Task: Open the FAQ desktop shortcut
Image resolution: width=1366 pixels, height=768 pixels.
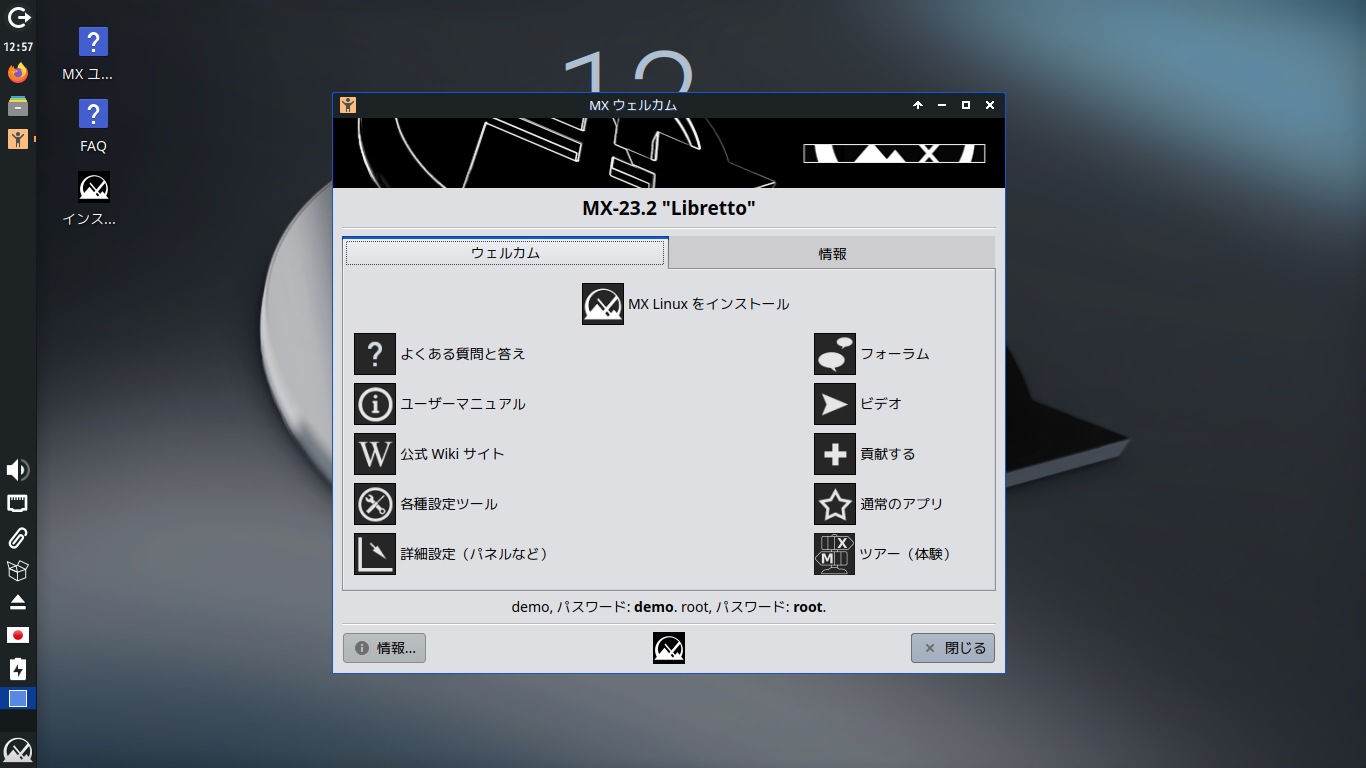Action: point(93,126)
